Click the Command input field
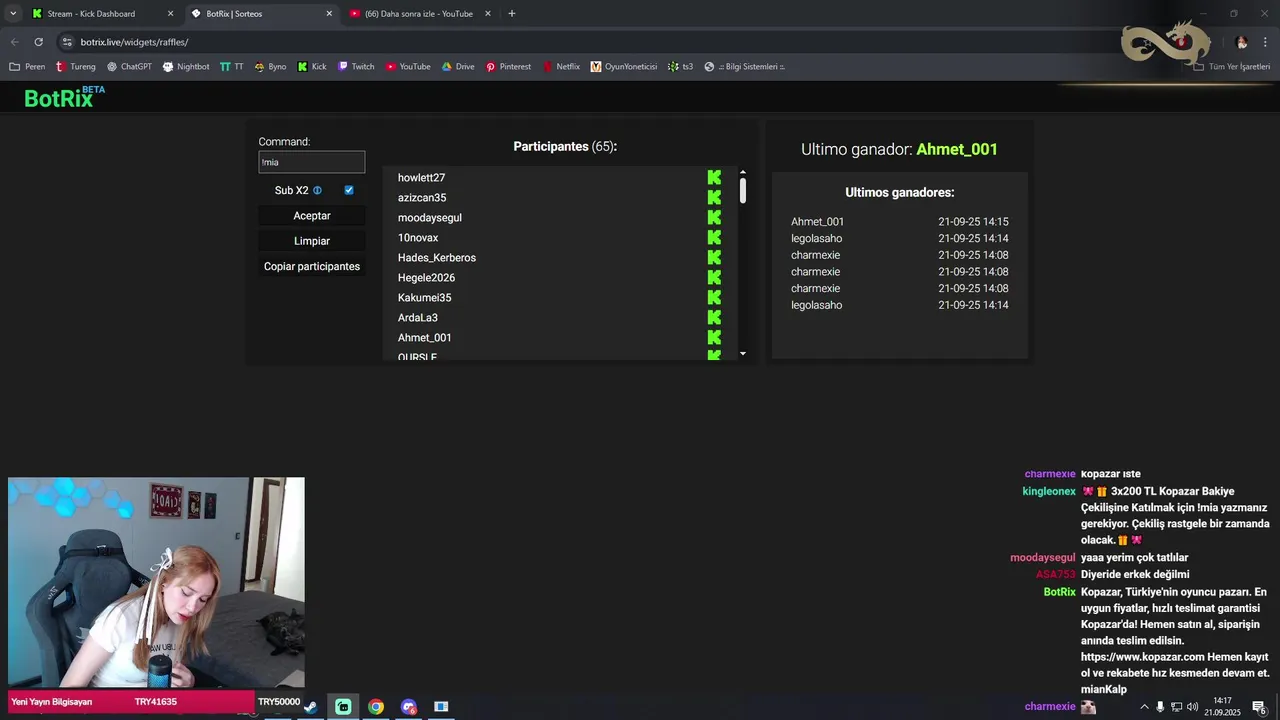The width and height of the screenshot is (1280, 720). click(312, 162)
